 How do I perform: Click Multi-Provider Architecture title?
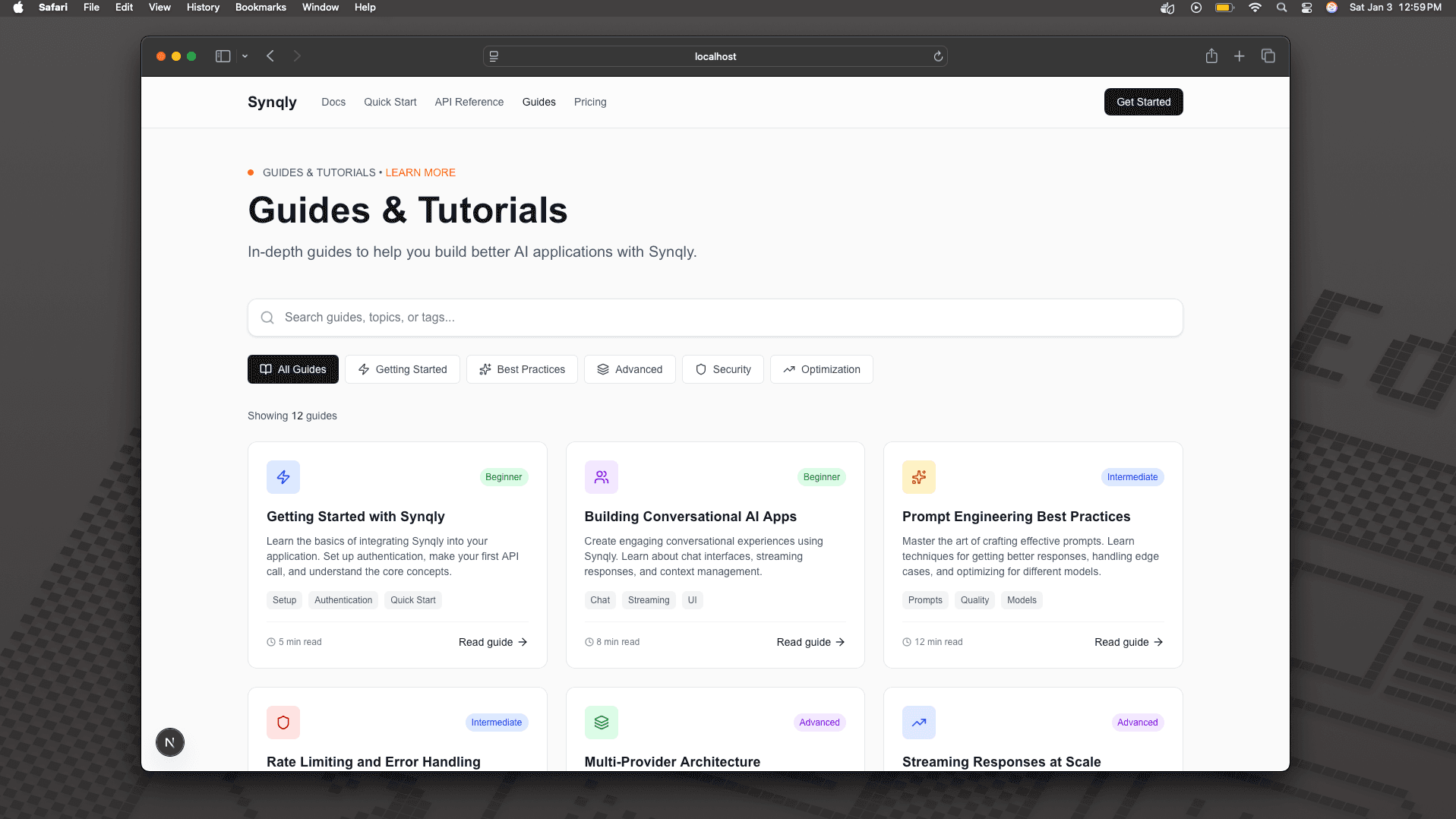coord(672,762)
